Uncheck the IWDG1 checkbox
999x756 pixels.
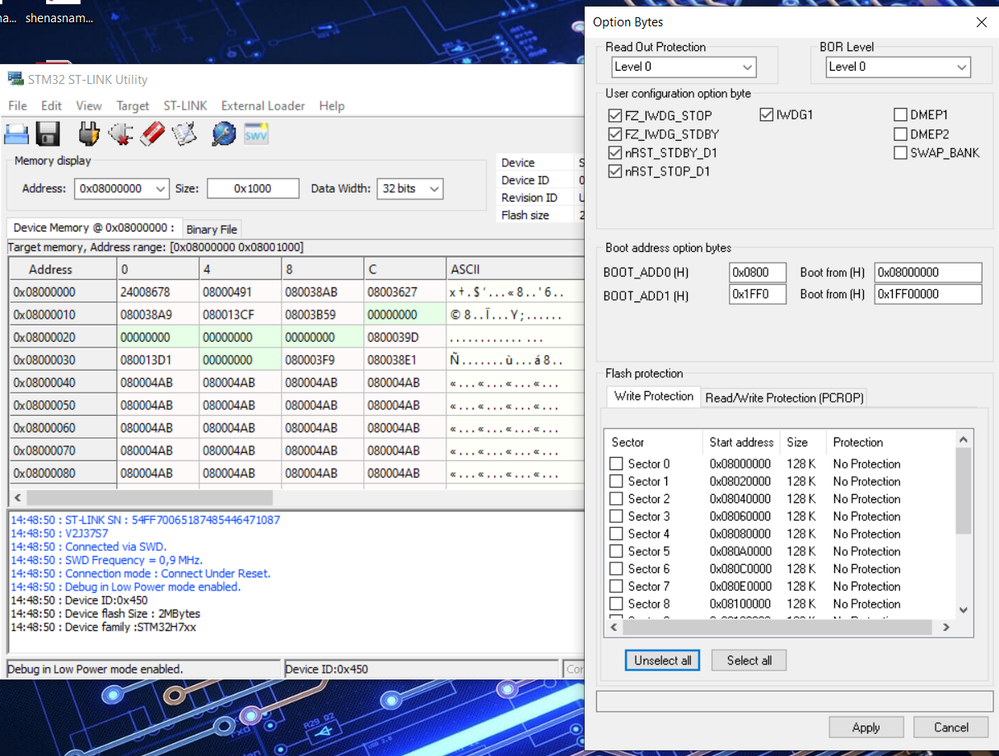(x=766, y=115)
